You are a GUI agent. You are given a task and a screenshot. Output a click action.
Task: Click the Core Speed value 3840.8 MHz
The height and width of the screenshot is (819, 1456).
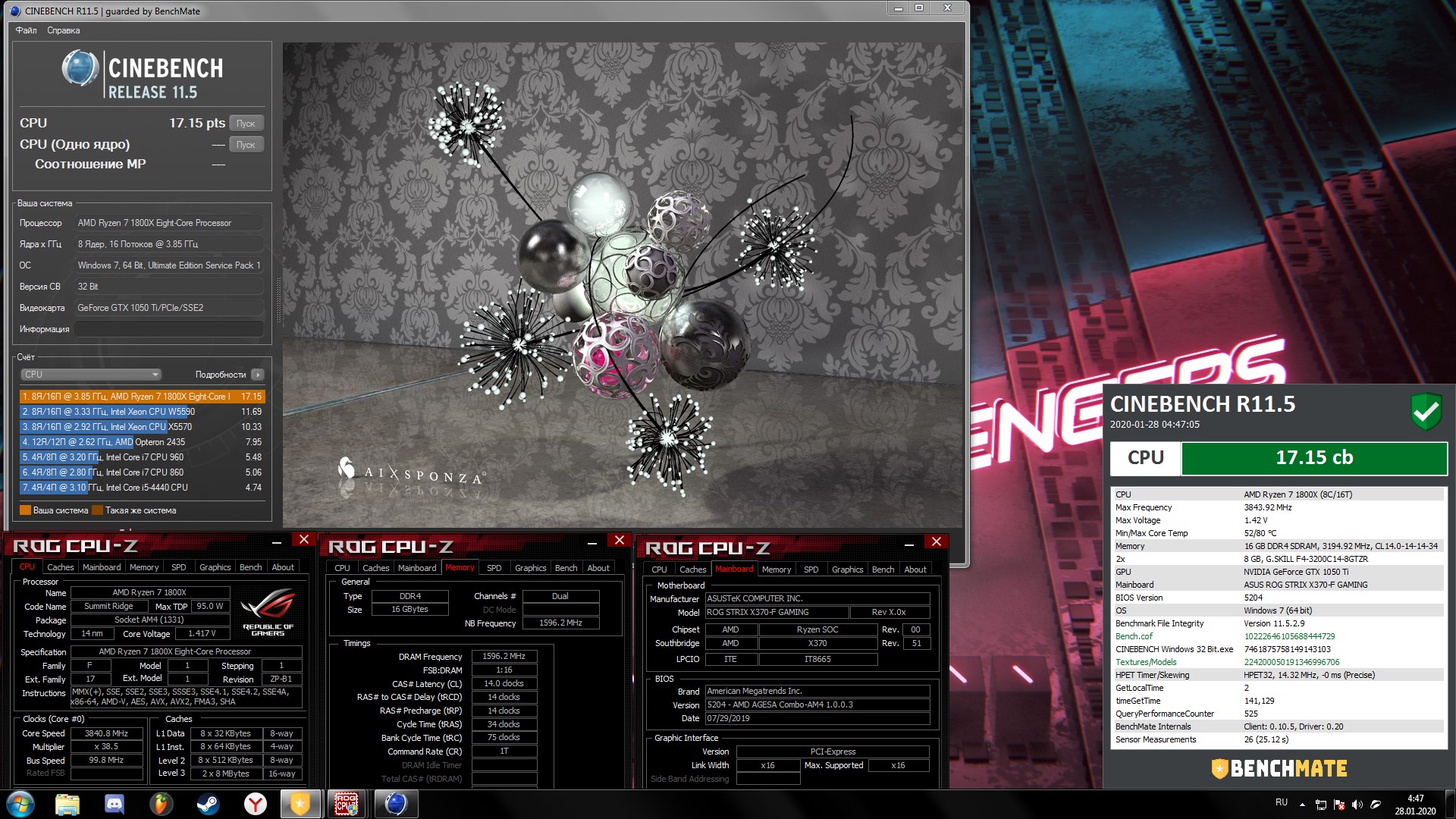(106, 733)
